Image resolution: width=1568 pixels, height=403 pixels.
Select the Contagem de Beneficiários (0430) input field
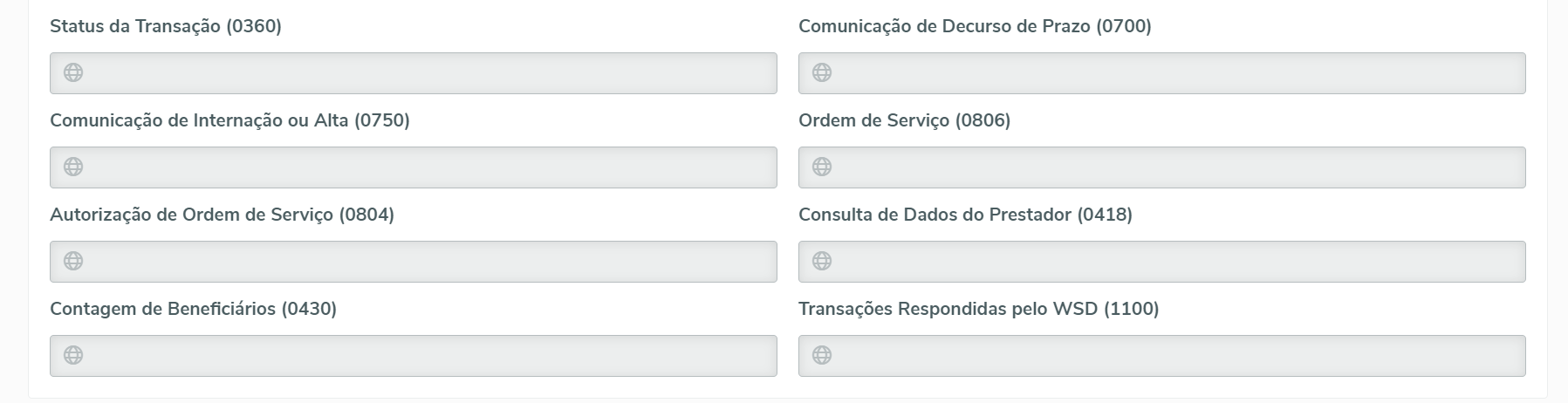(428, 356)
